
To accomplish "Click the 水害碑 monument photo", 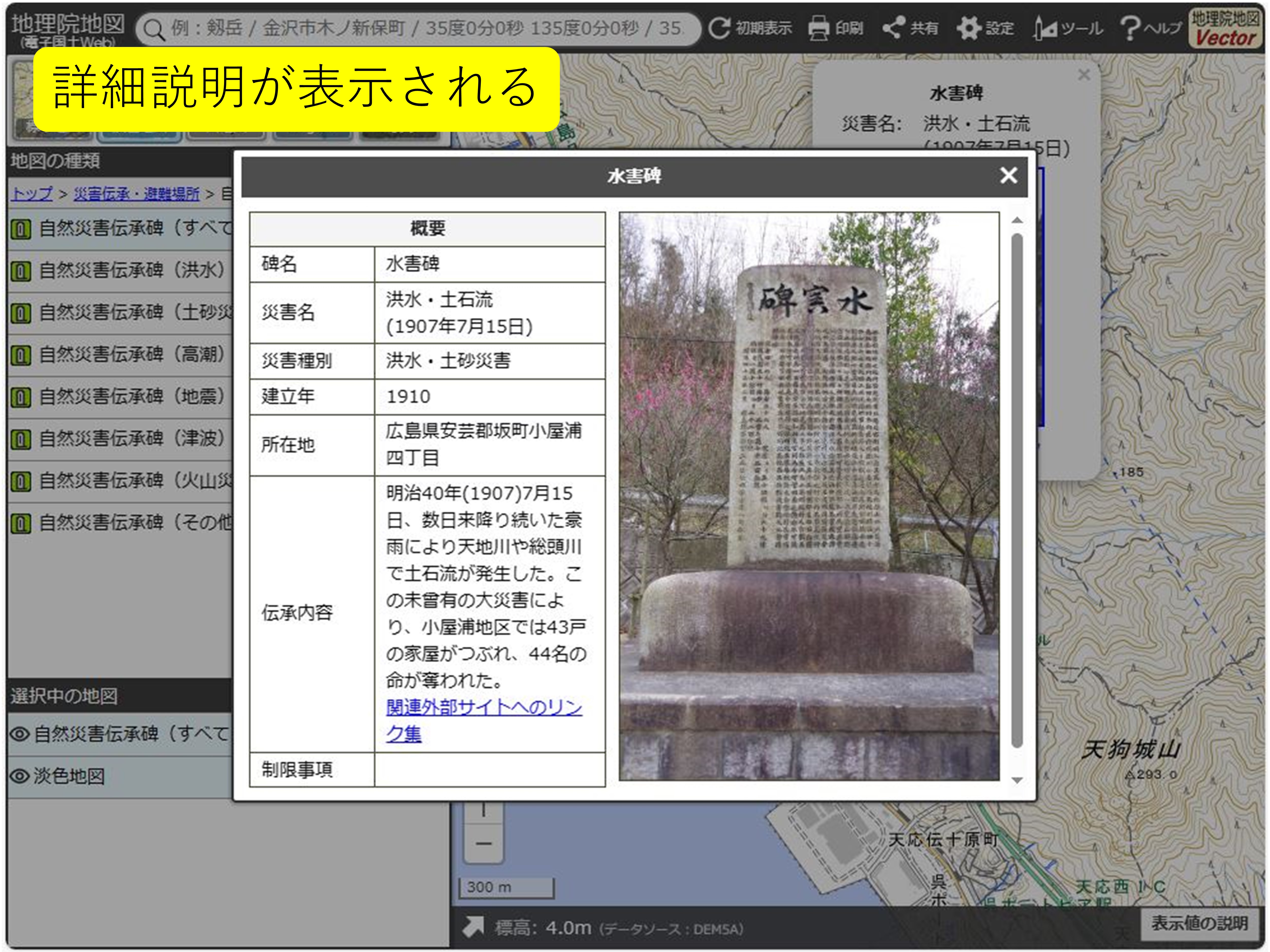I will point(809,496).
